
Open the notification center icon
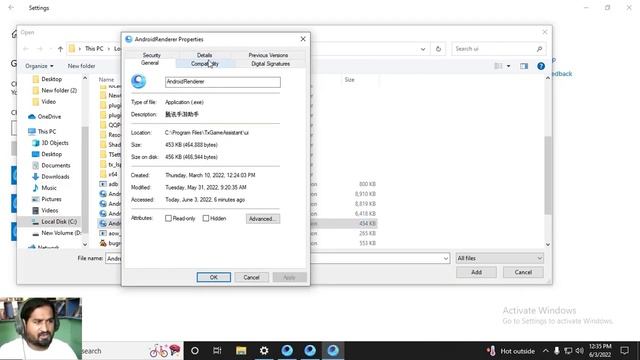[x=624, y=351]
